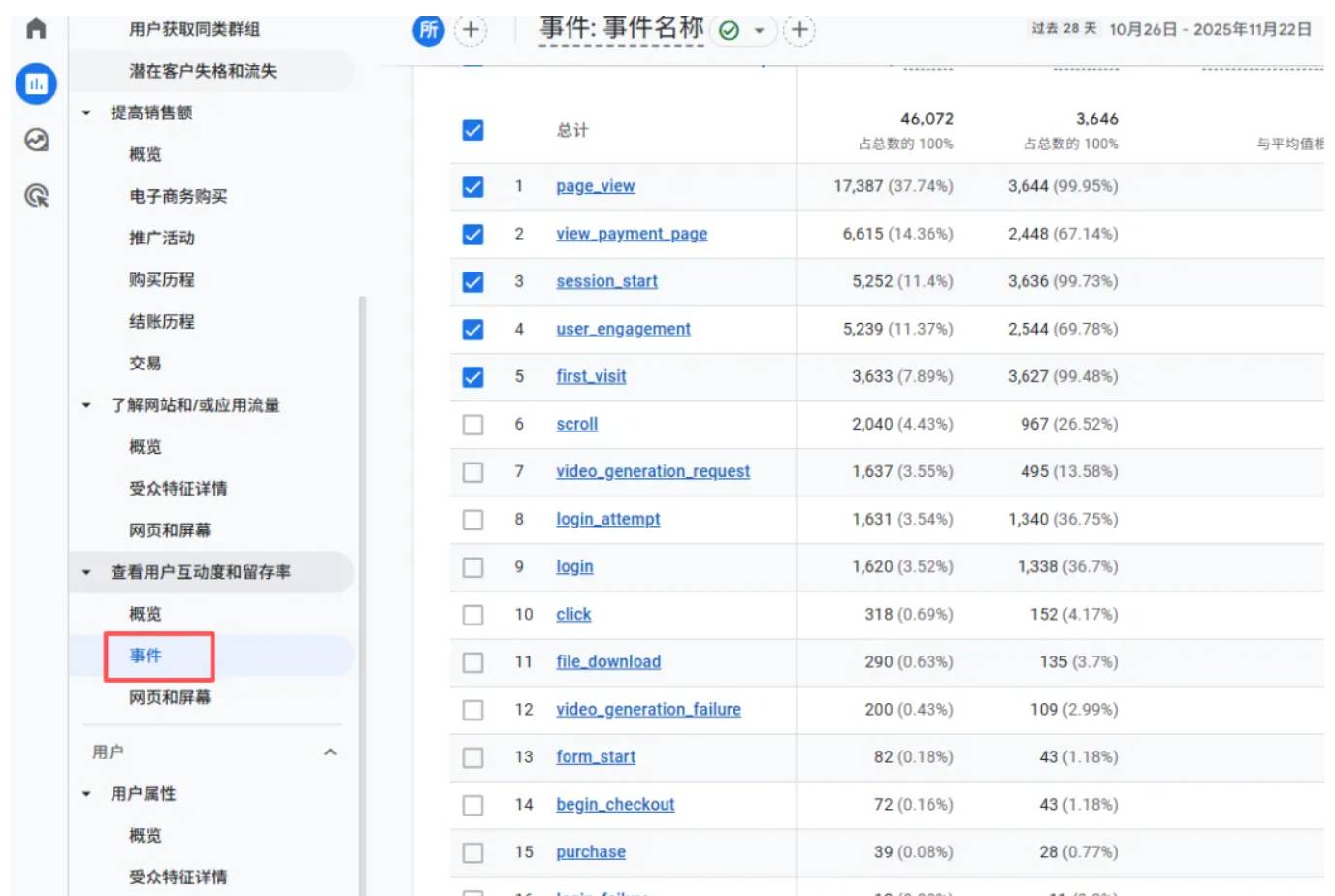Uncheck the session_start row checkbox
The width and height of the screenshot is (1335, 896).
(472, 281)
